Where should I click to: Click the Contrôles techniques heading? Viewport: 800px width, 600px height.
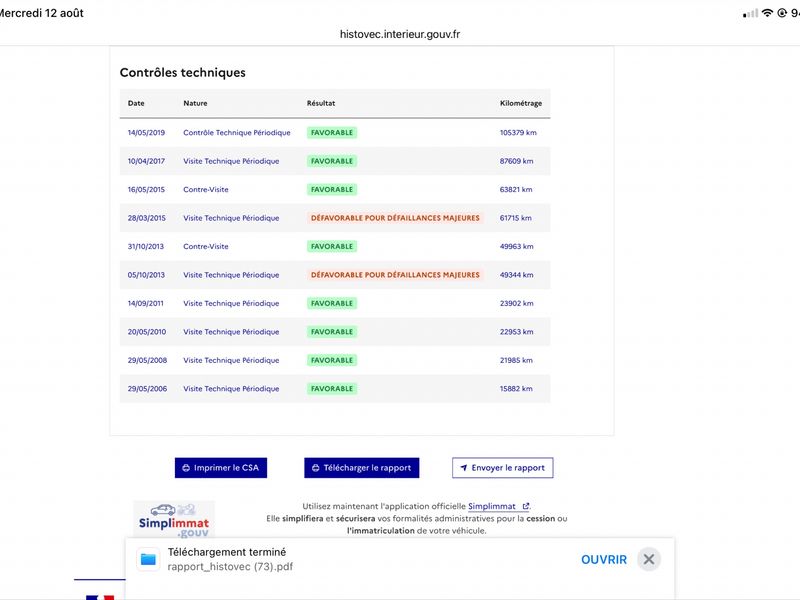tap(182, 72)
